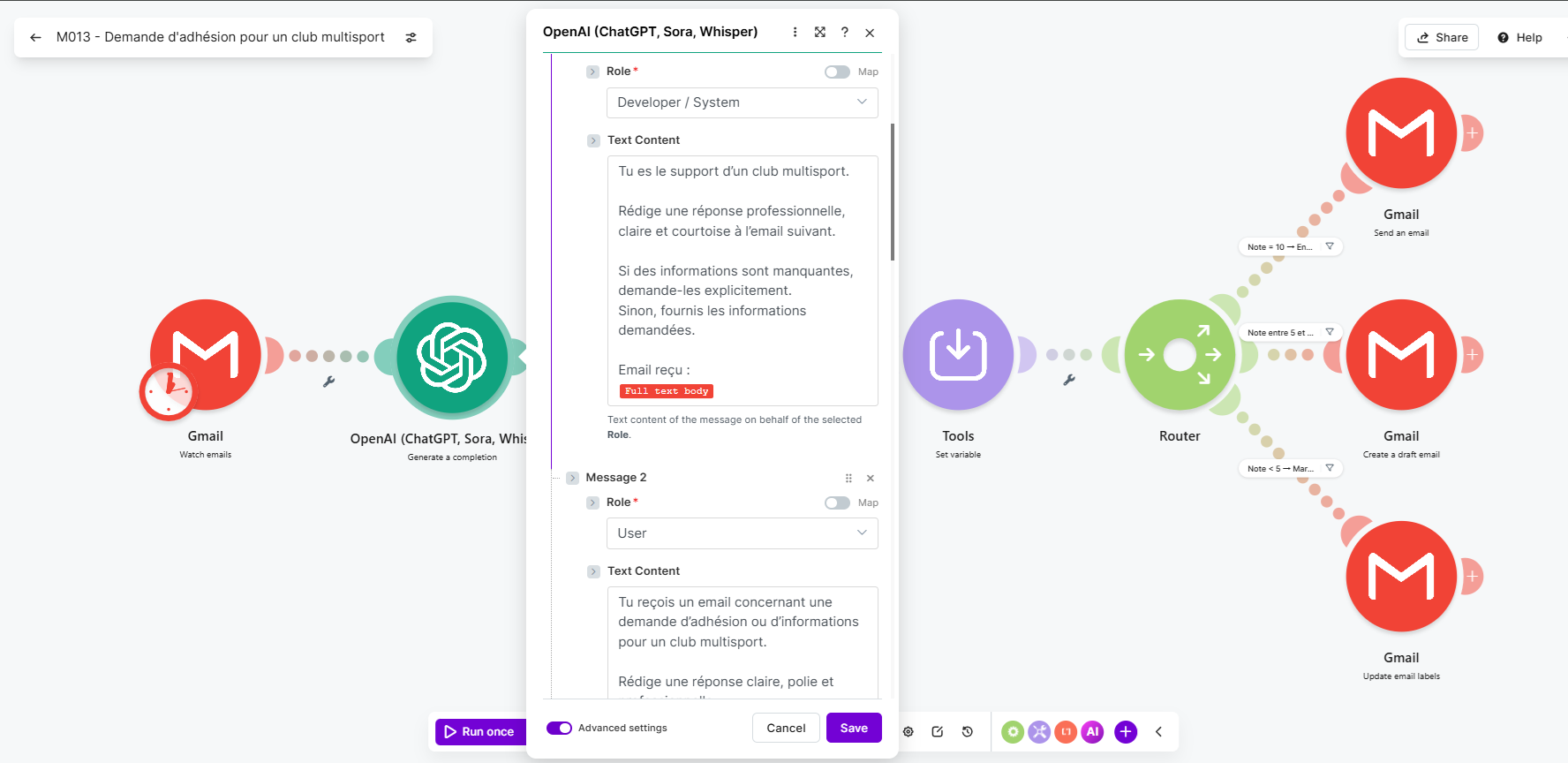1568x763 pixels.
Task: Open the three-dot menu of the OpenAI panel
Action: [795, 32]
